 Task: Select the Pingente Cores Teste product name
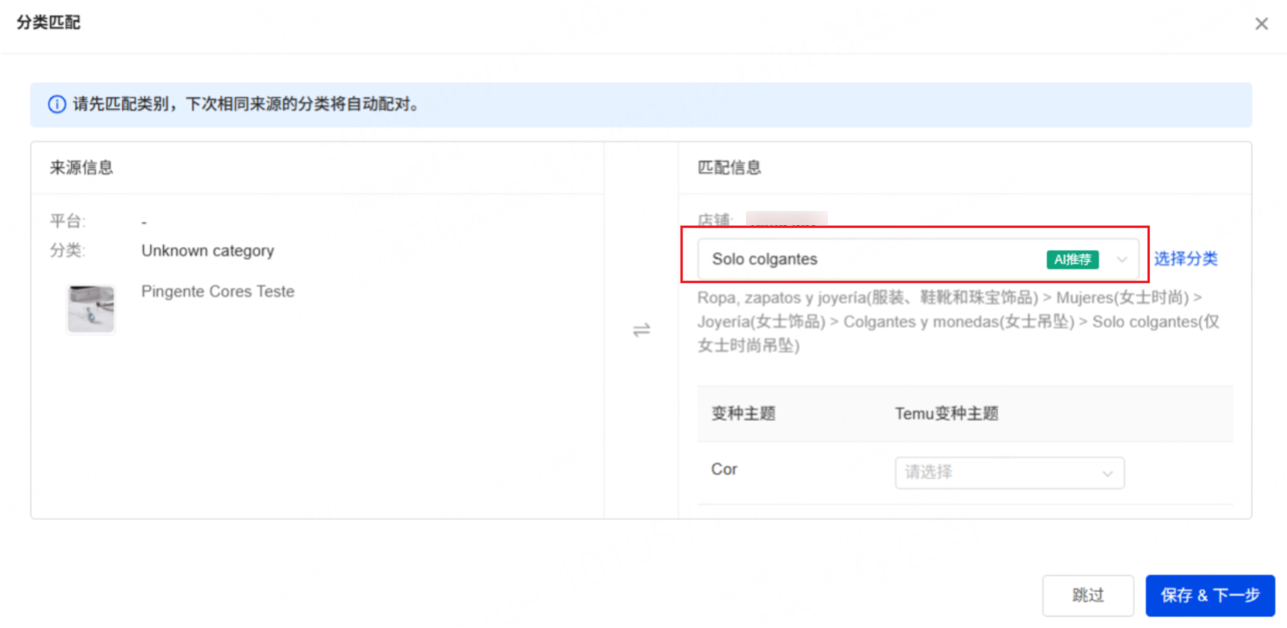[218, 292]
